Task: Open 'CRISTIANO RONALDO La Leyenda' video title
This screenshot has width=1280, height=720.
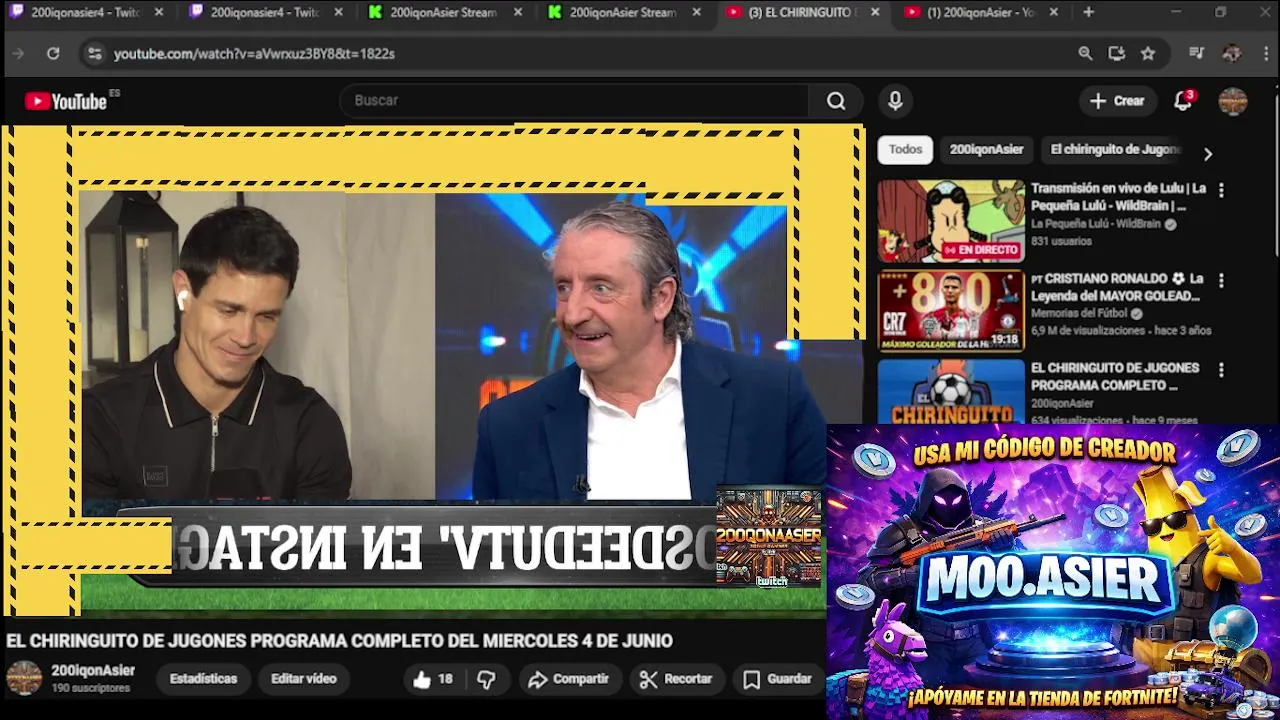Action: pos(1116,287)
